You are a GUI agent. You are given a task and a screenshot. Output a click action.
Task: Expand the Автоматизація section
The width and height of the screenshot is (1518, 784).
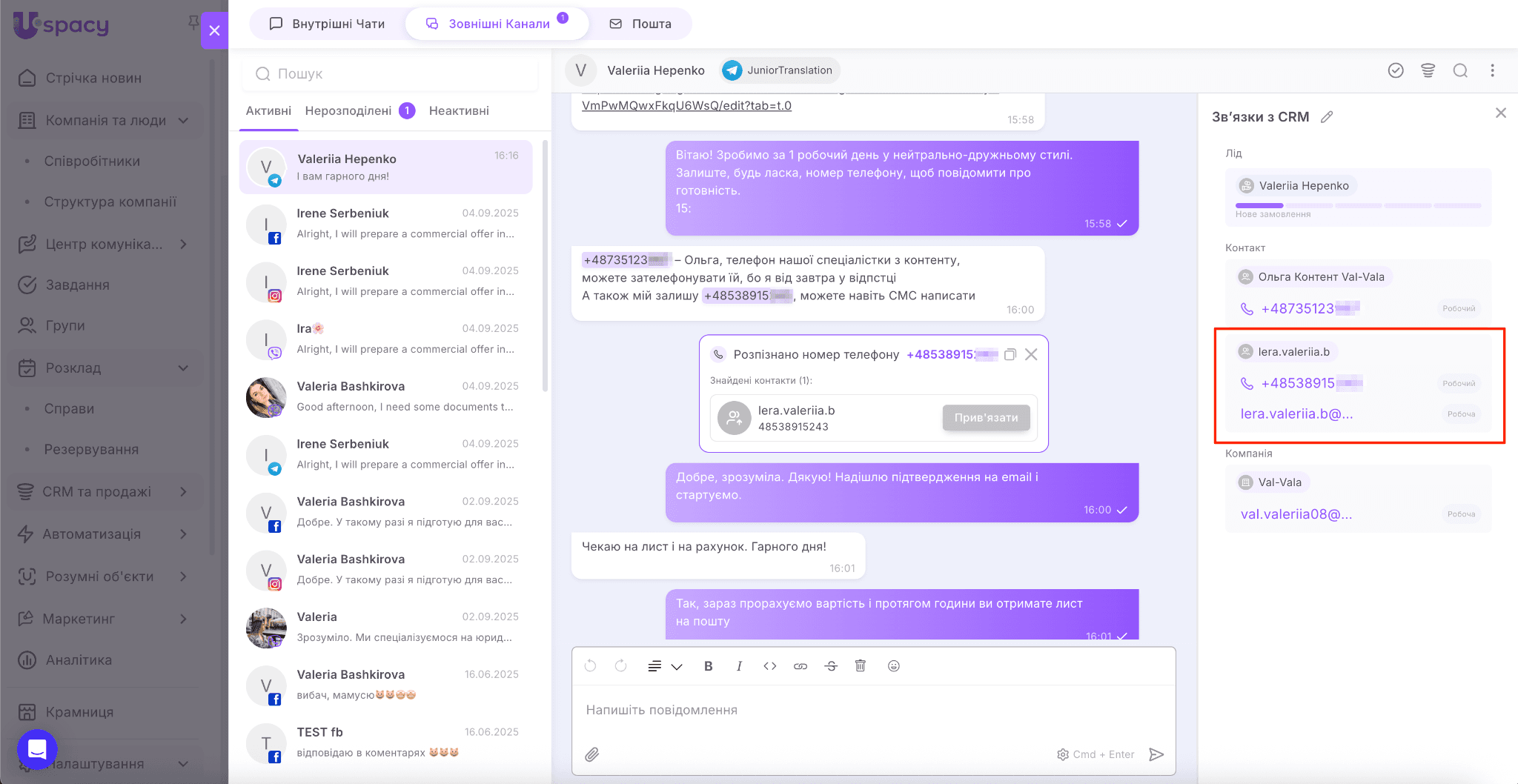[x=184, y=534]
